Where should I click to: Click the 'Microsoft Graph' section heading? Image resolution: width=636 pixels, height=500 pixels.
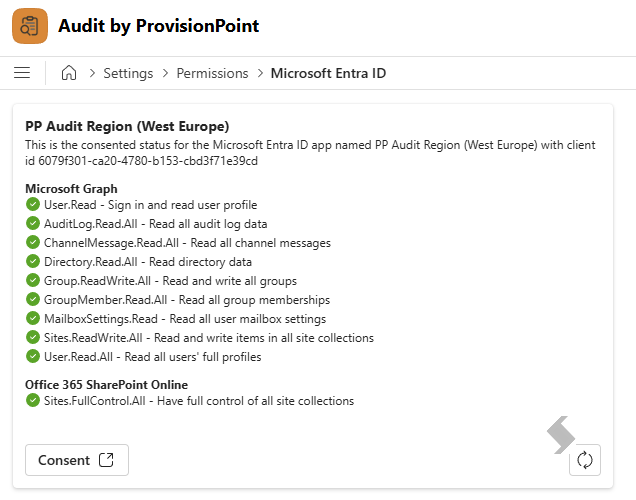click(71, 189)
